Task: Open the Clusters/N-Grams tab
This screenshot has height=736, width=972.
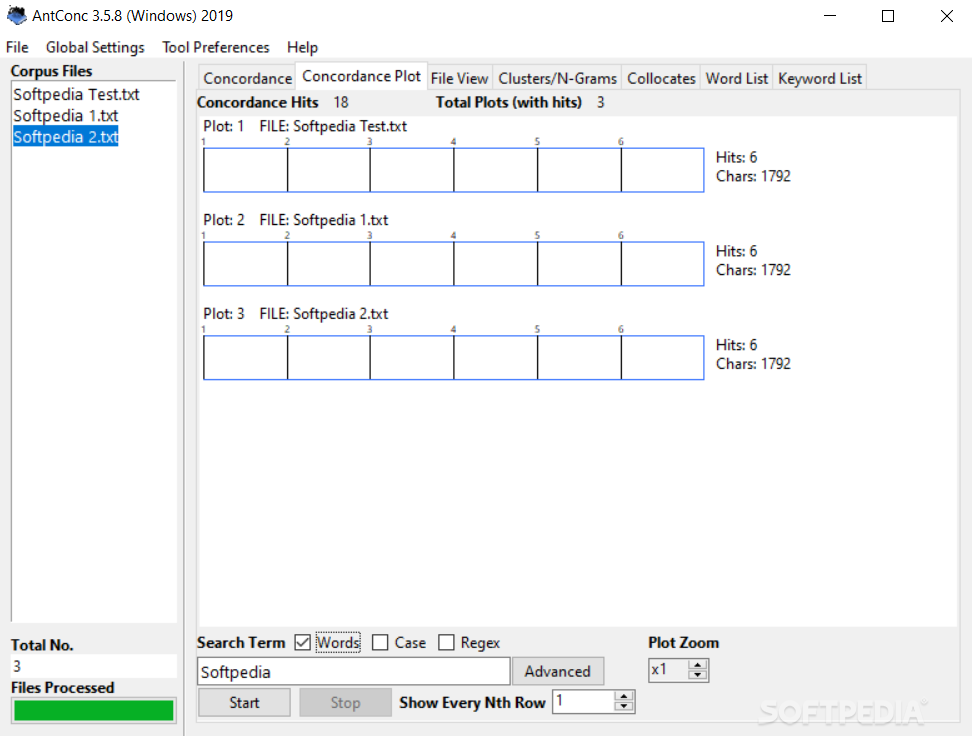Action: click(x=557, y=78)
